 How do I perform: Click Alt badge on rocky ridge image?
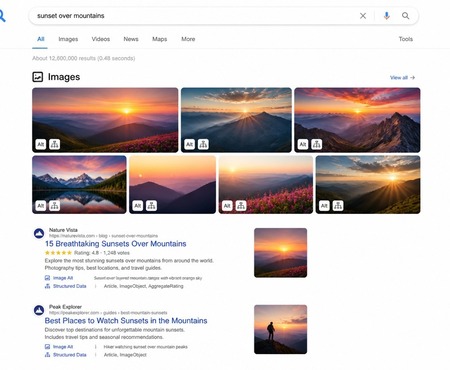(303, 144)
